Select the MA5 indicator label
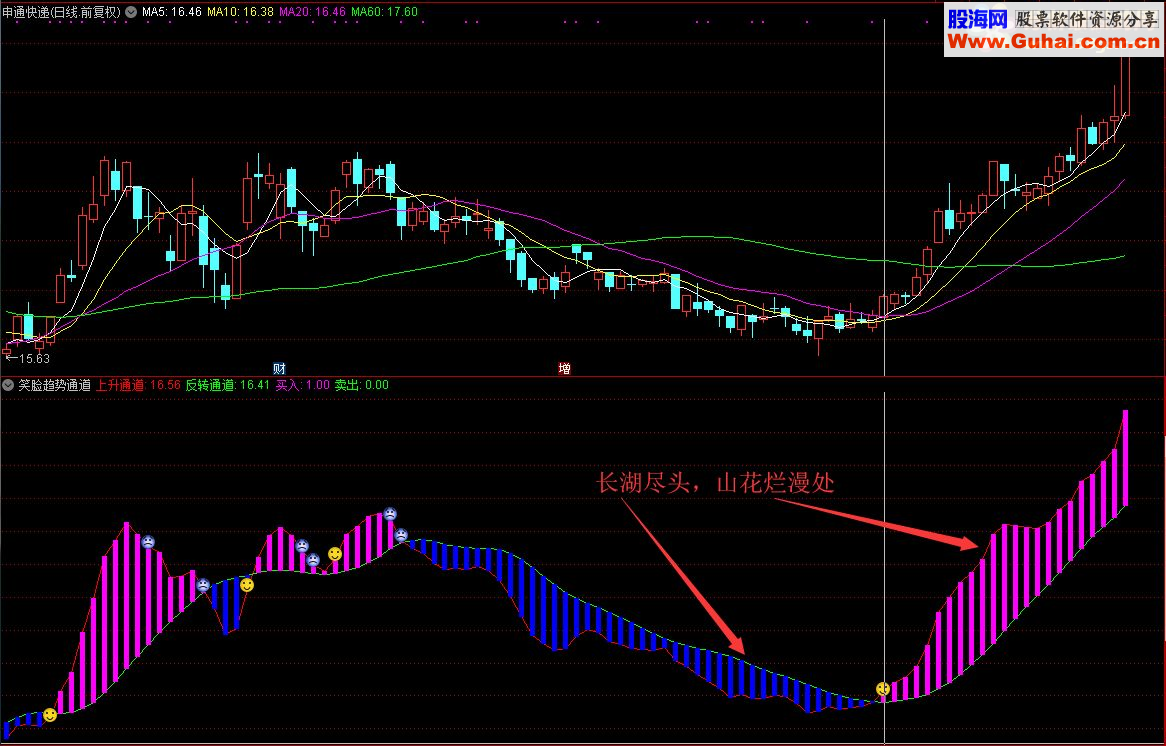This screenshot has height=746, width=1166. tap(172, 12)
